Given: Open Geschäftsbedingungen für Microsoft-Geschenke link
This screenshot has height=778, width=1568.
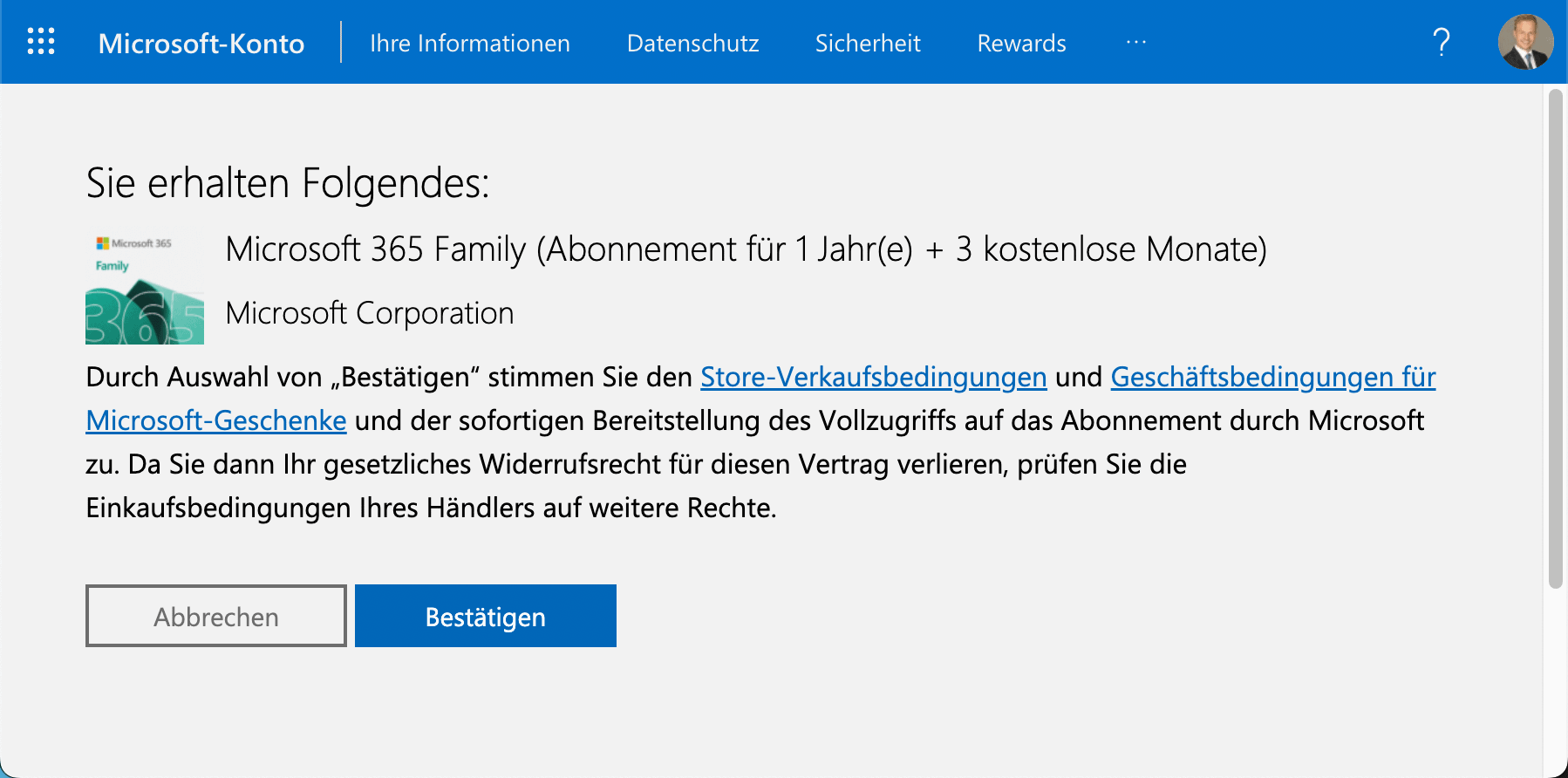Looking at the screenshot, I should tap(1273, 377).
